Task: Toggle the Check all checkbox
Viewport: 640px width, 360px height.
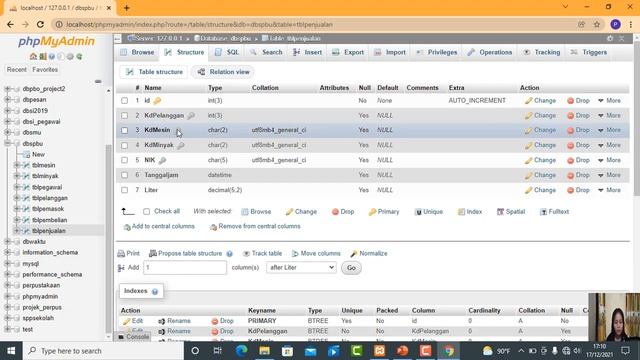Action: point(147,211)
